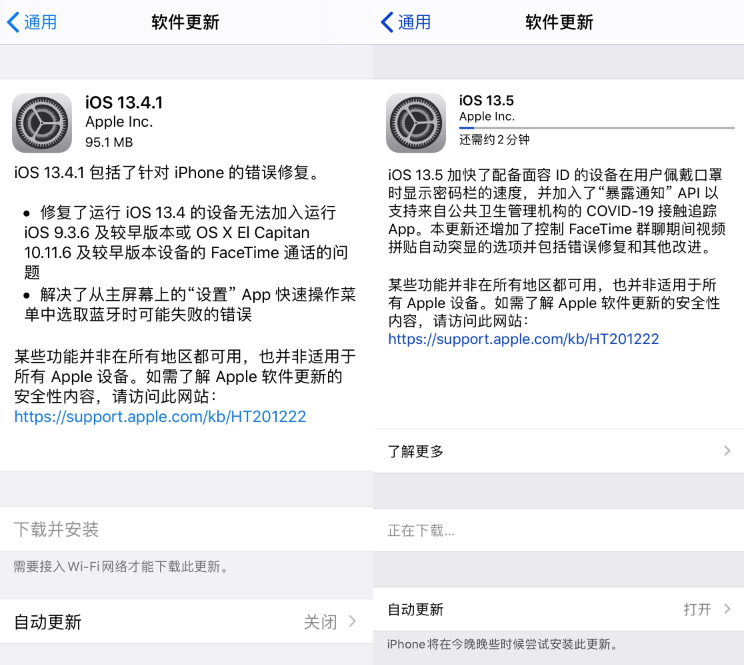Tap the iOS 13.5 download progress bar
744x665 pixels.
click(596, 128)
